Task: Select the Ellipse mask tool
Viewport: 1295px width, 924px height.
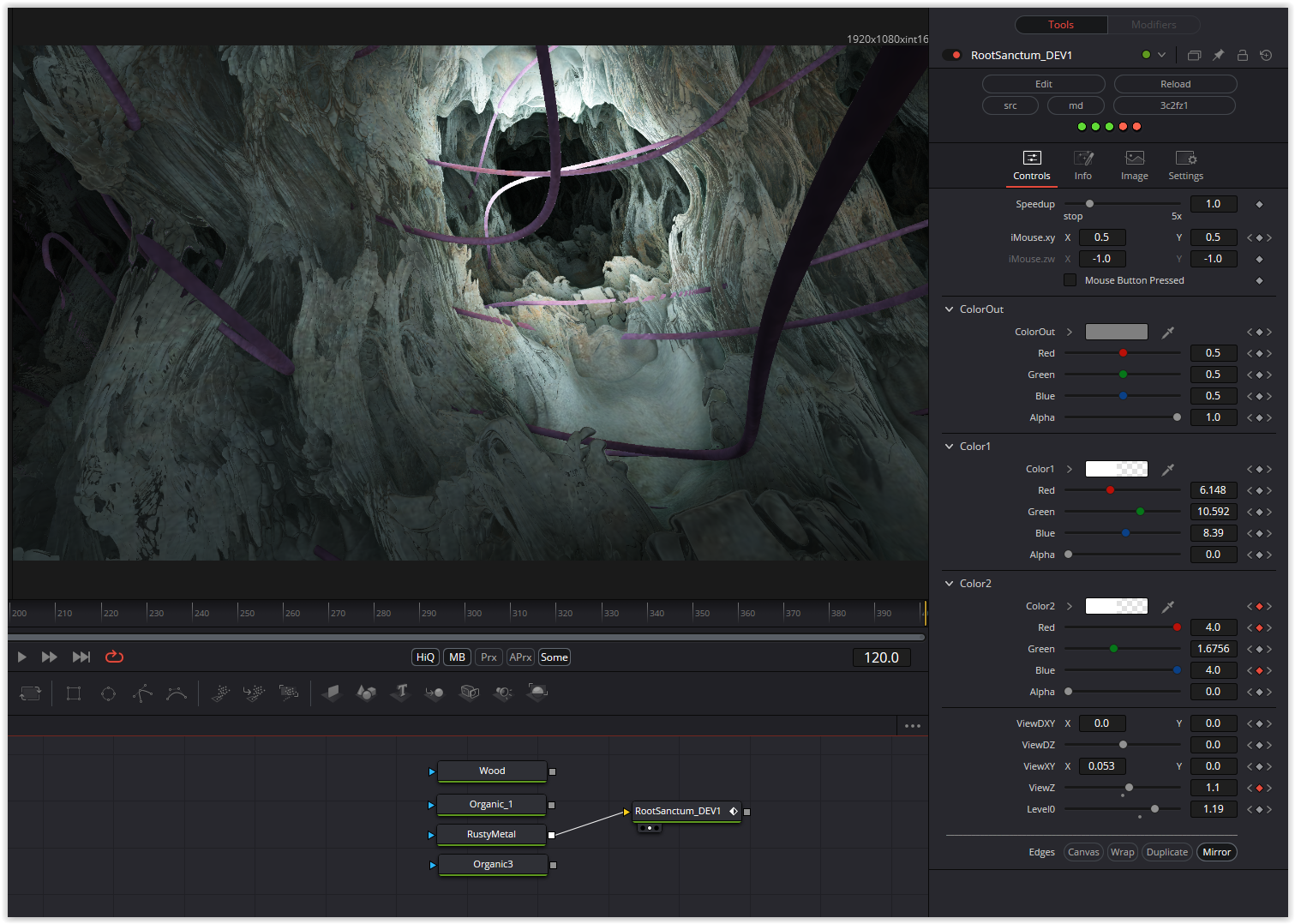Action: [108, 693]
